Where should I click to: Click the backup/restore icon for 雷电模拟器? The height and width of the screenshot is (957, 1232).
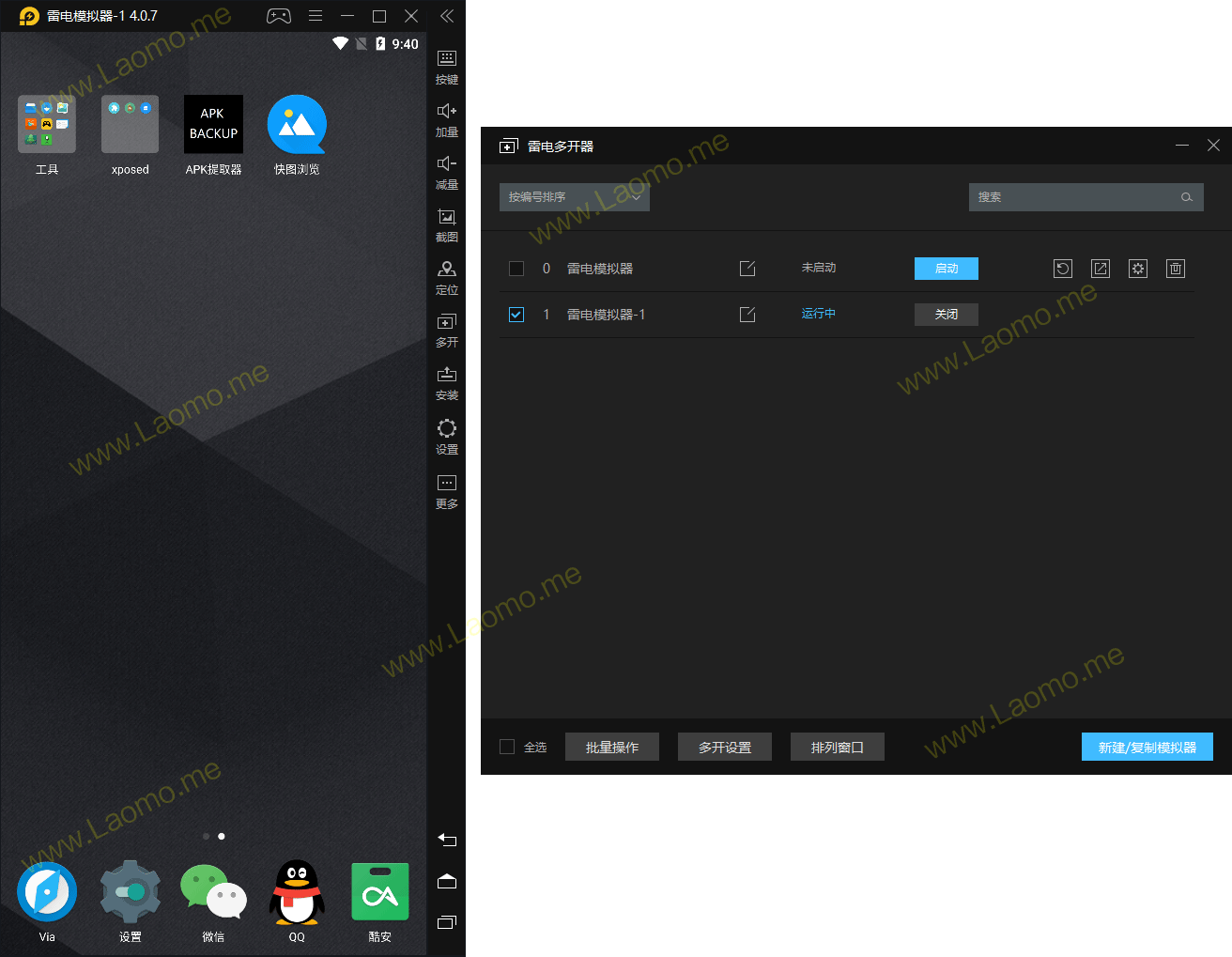pyautogui.click(x=1063, y=269)
